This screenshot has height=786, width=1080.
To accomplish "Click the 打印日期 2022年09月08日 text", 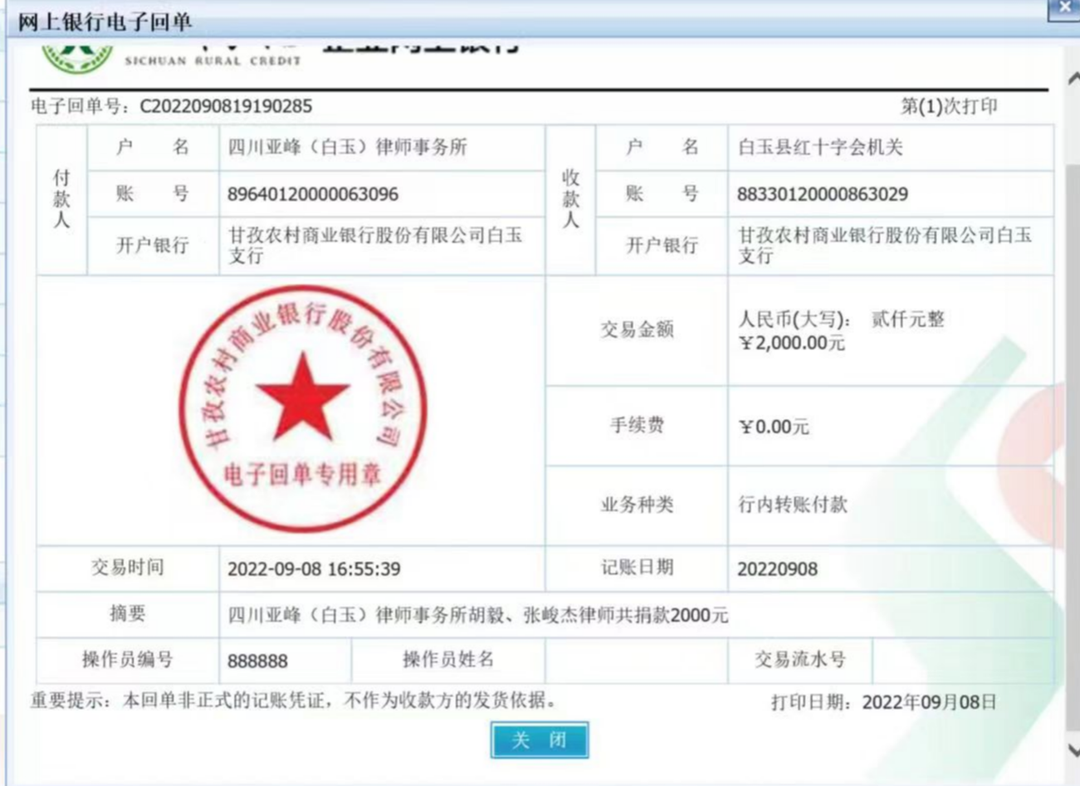I will click(x=884, y=702).
